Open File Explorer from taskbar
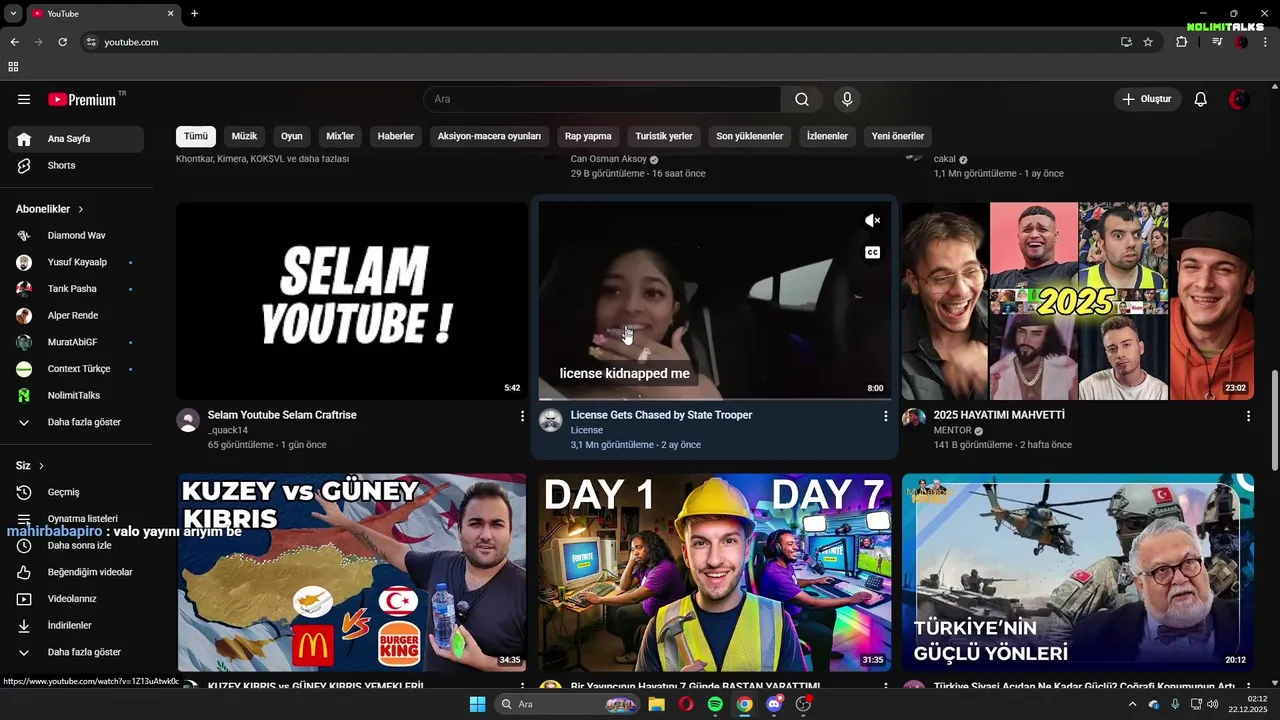The image size is (1280, 720). tap(656, 704)
